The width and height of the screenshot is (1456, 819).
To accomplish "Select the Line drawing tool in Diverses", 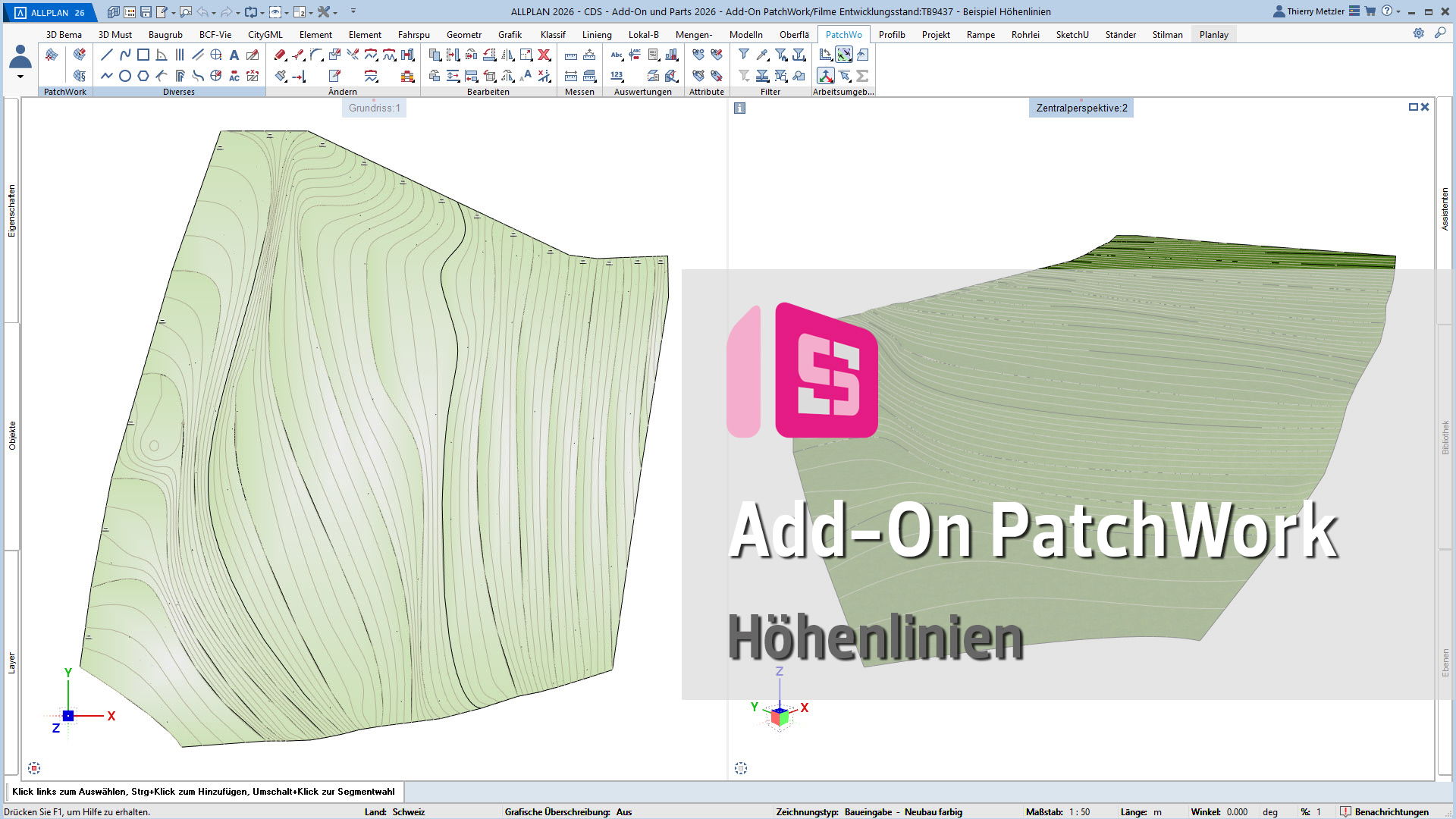I will coord(107,55).
